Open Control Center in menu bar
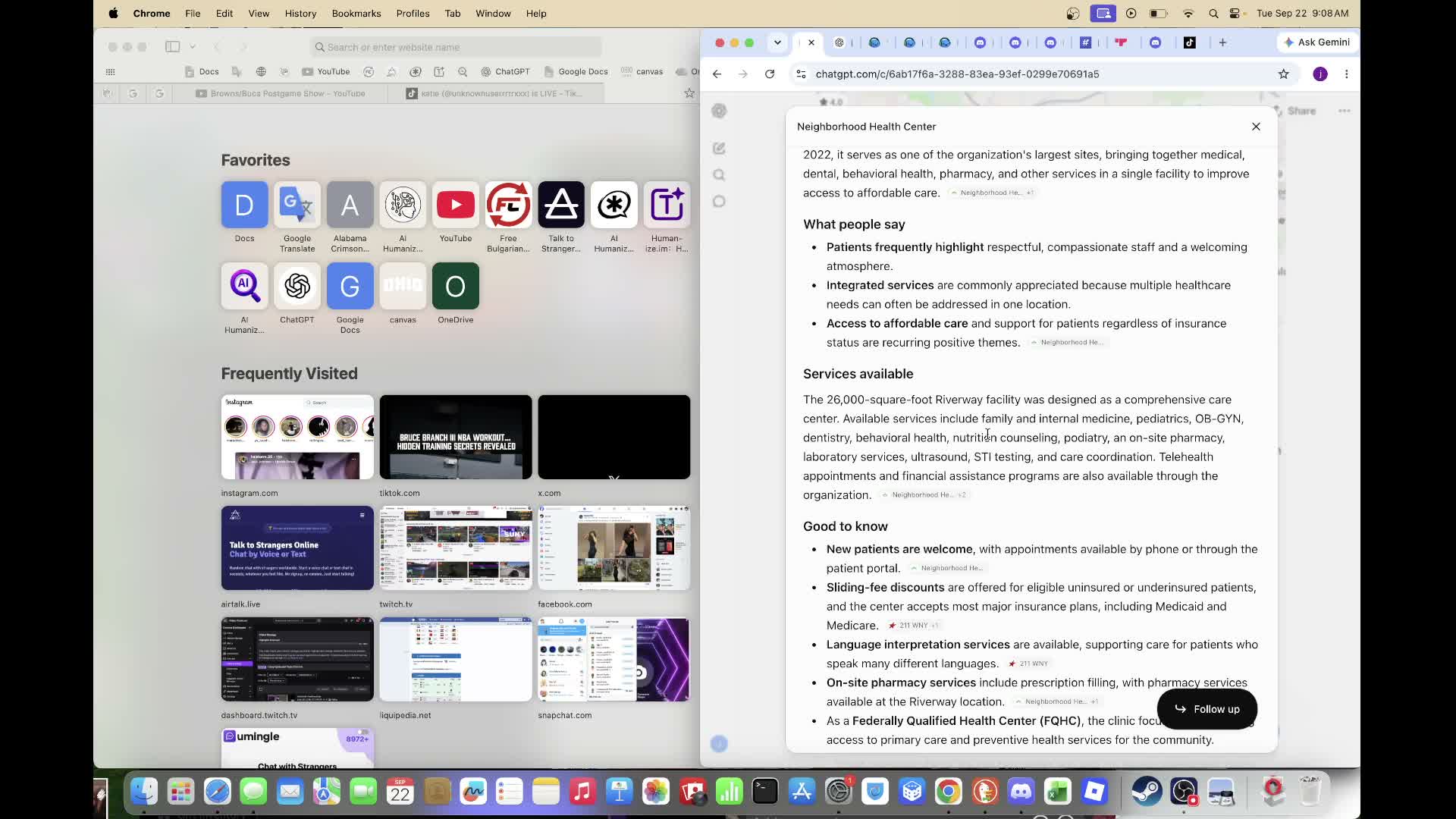 click(x=1235, y=13)
